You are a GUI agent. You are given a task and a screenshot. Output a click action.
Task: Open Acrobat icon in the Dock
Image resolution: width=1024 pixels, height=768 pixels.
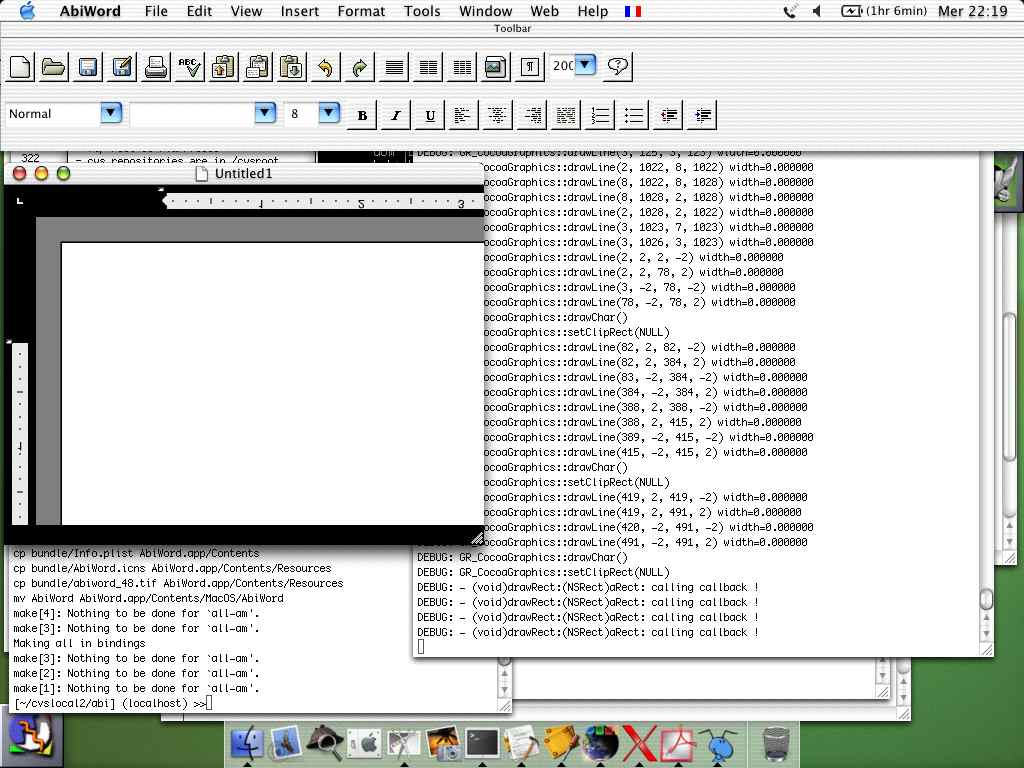coord(678,743)
